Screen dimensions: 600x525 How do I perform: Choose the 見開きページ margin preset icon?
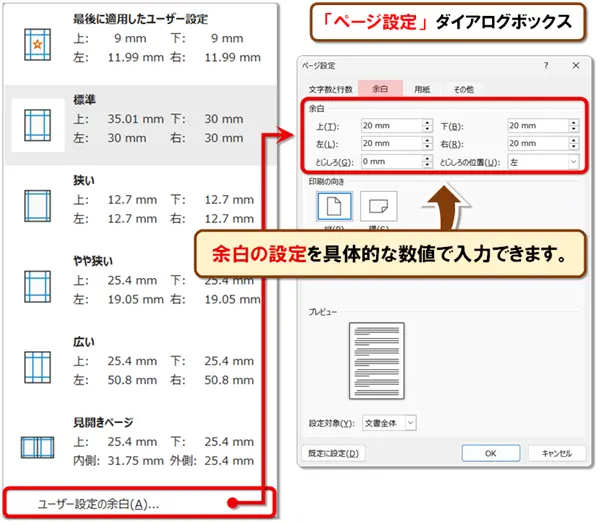coord(37,447)
